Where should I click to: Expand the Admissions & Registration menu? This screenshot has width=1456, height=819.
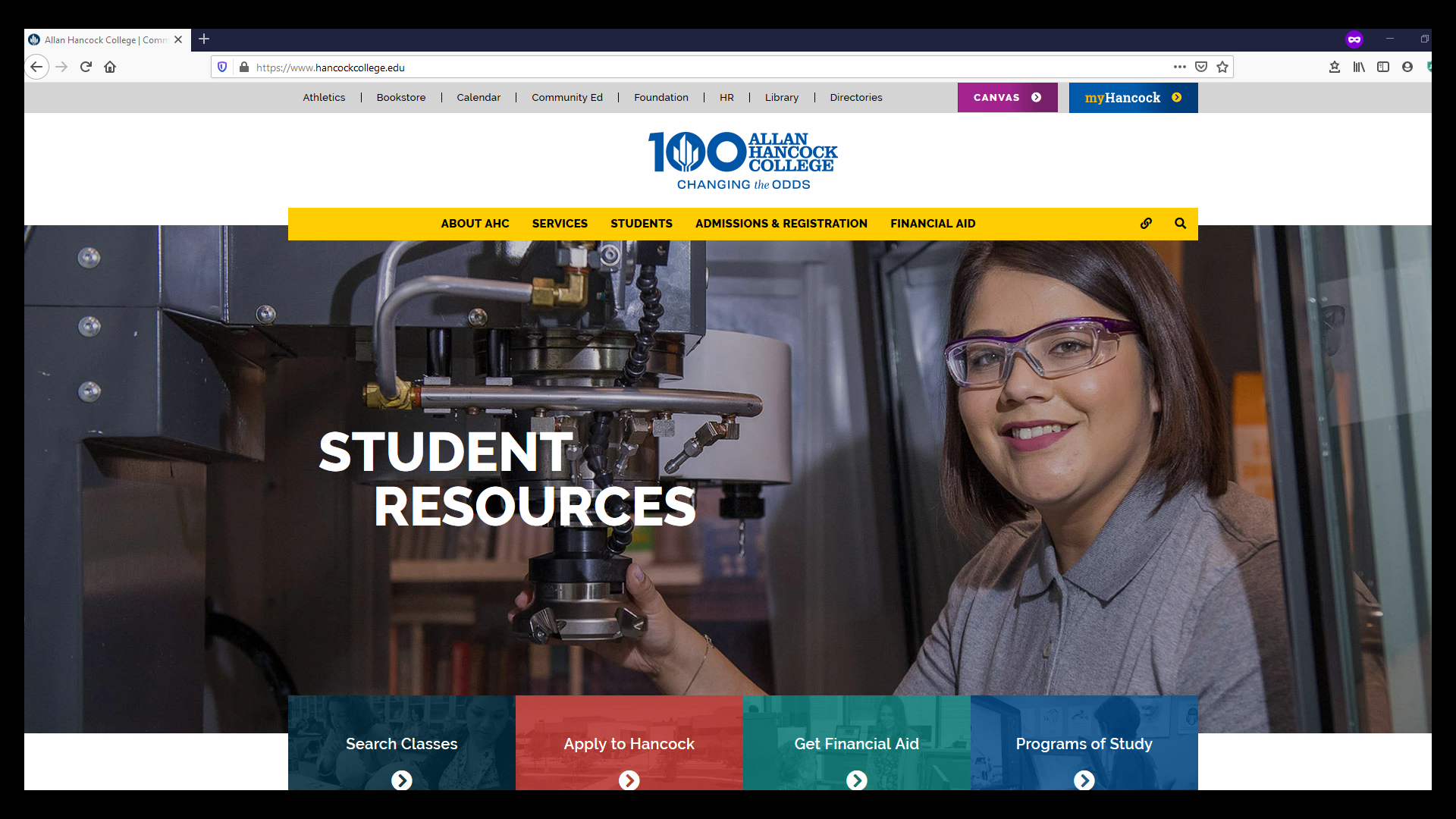tap(781, 224)
